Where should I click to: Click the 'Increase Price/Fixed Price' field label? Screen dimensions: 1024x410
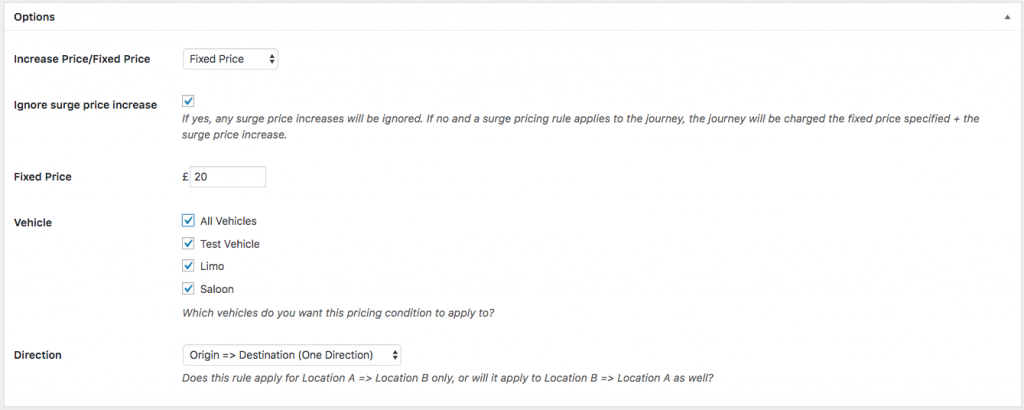pyautogui.click(x=82, y=59)
